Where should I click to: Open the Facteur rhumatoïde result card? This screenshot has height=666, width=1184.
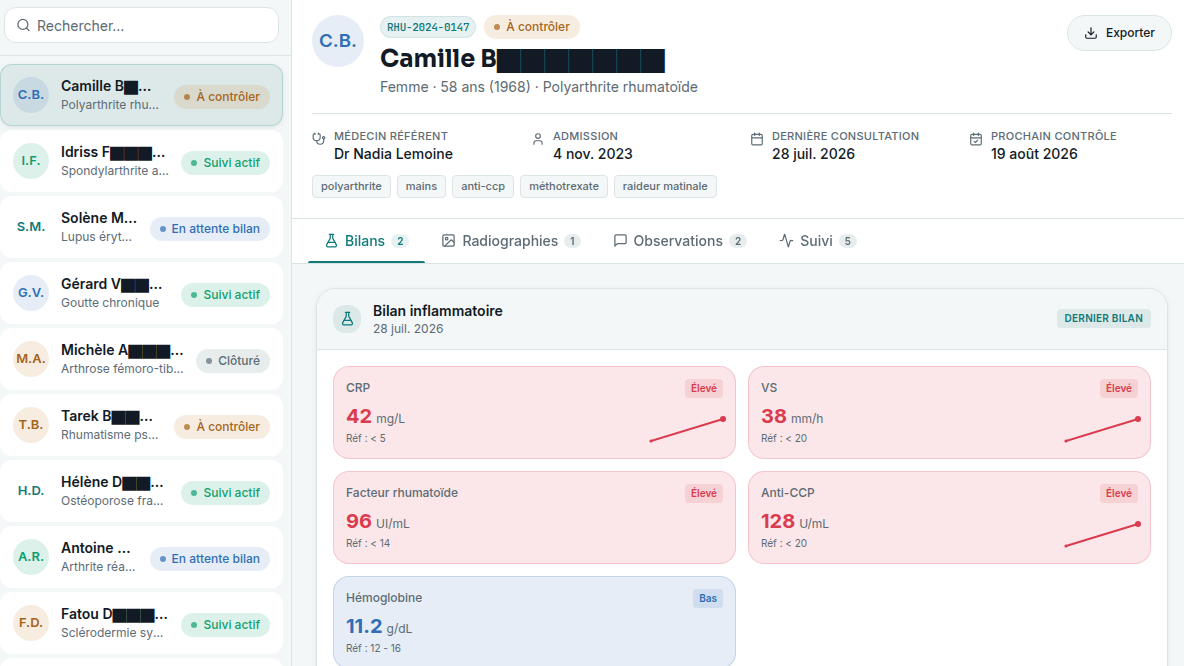pyautogui.click(x=534, y=517)
